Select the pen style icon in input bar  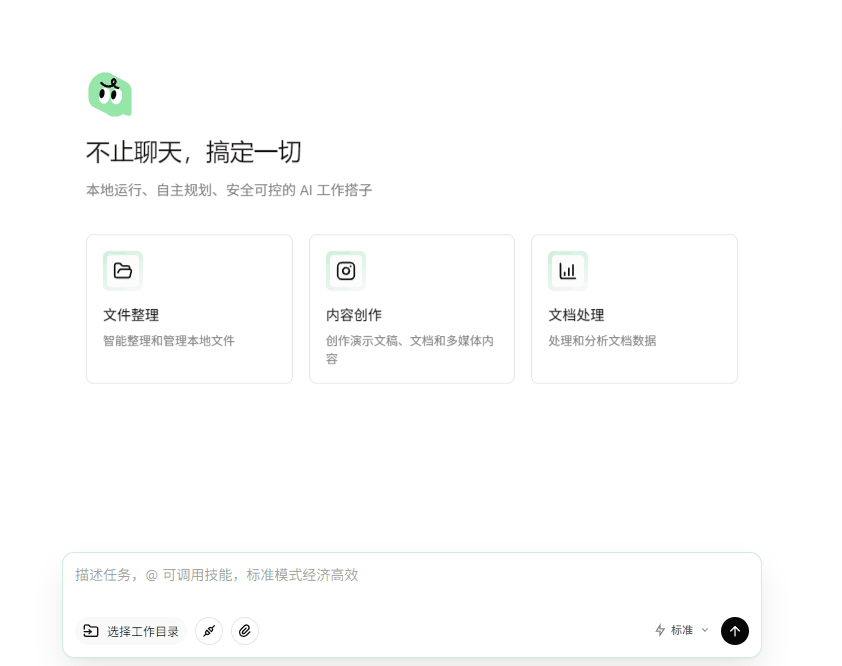tap(208, 631)
